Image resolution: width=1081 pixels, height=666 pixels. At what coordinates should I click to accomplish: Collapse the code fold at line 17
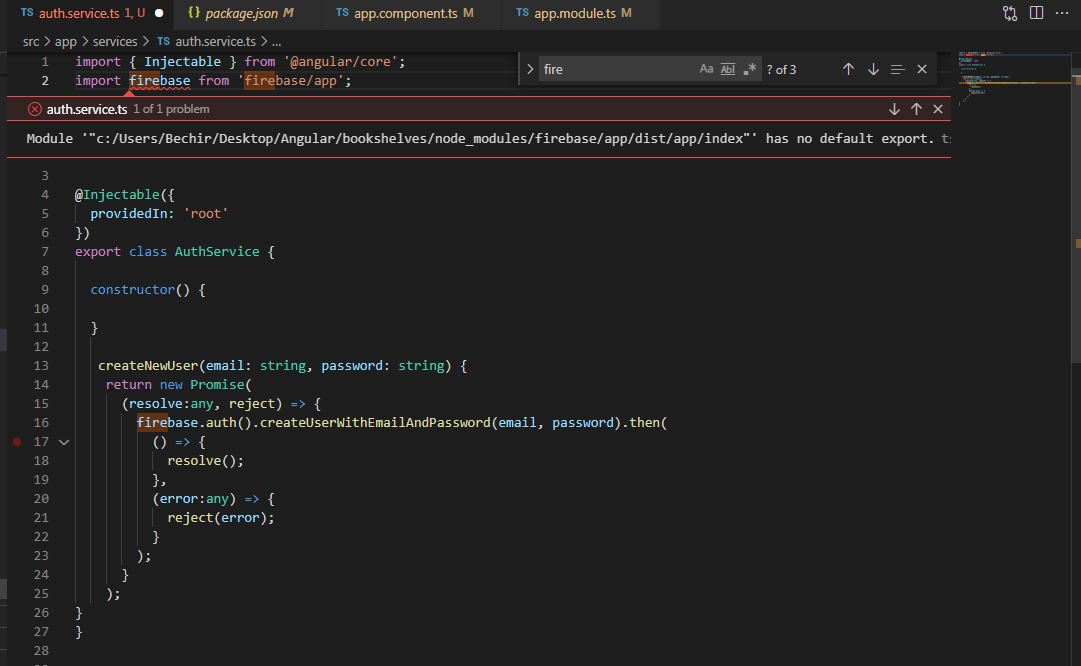click(x=64, y=442)
